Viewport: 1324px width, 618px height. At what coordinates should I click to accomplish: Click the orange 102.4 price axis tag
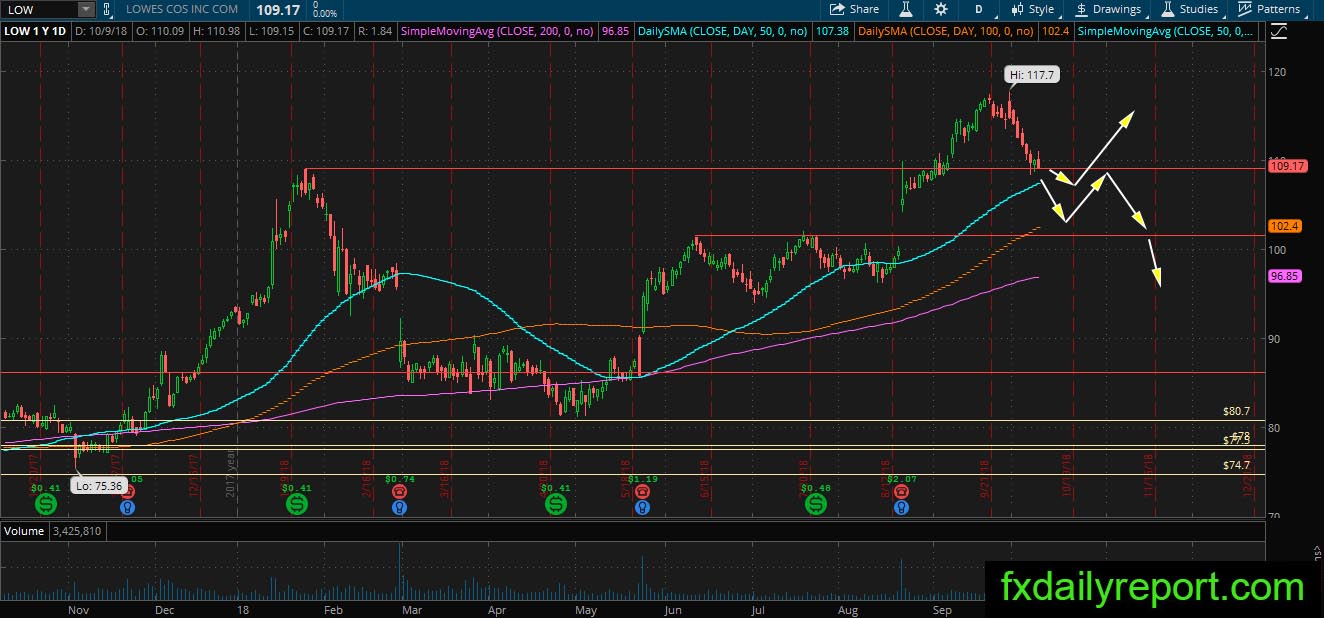tap(1283, 226)
